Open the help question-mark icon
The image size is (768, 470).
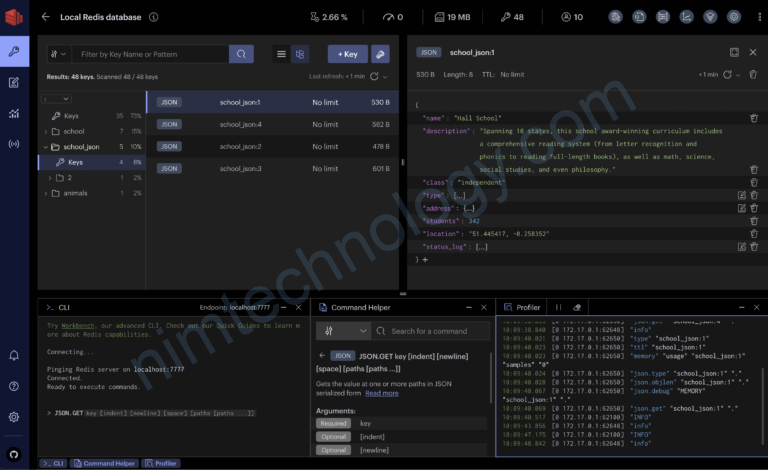(x=14, y=386)
